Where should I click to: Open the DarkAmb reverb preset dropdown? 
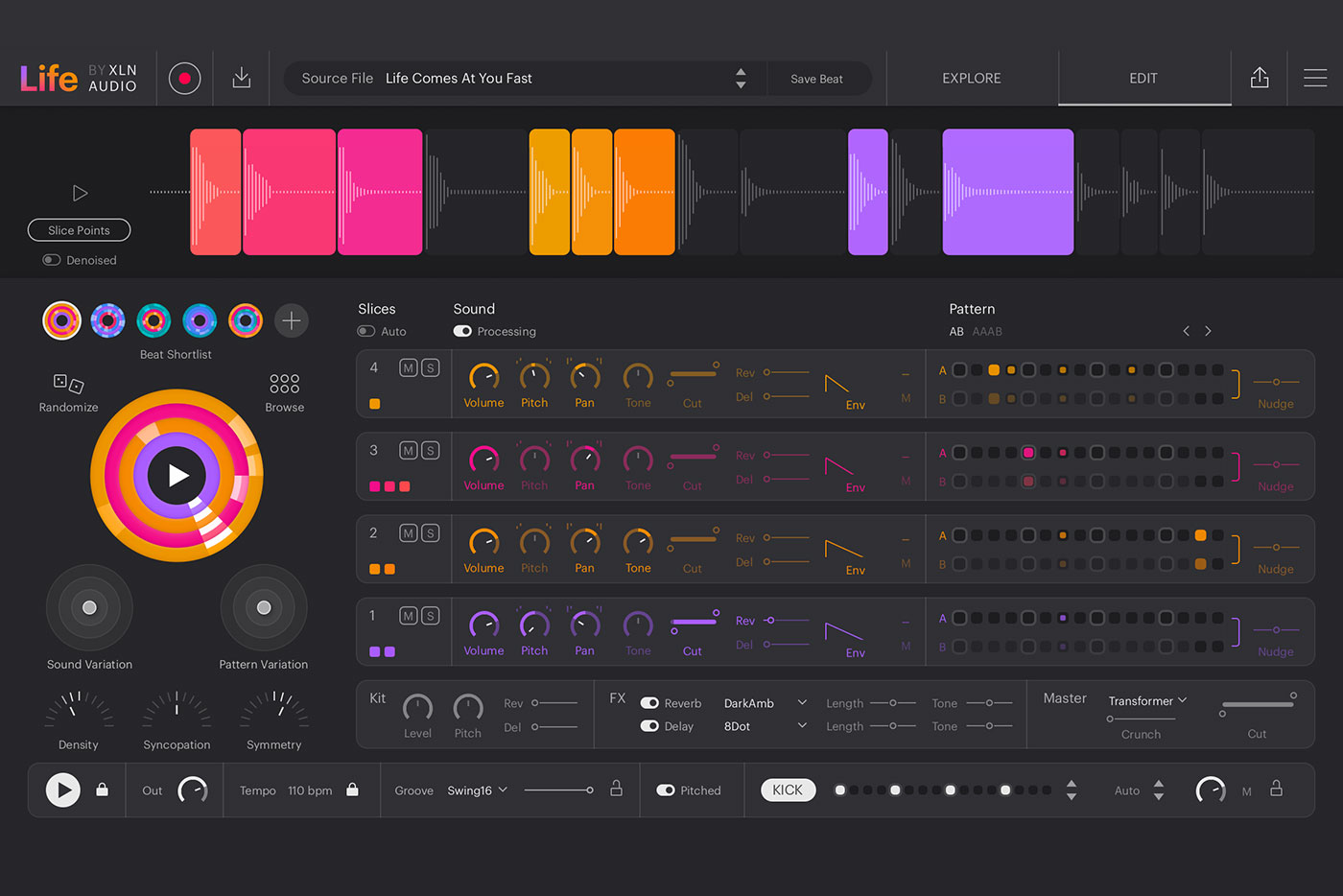[767, 702]
